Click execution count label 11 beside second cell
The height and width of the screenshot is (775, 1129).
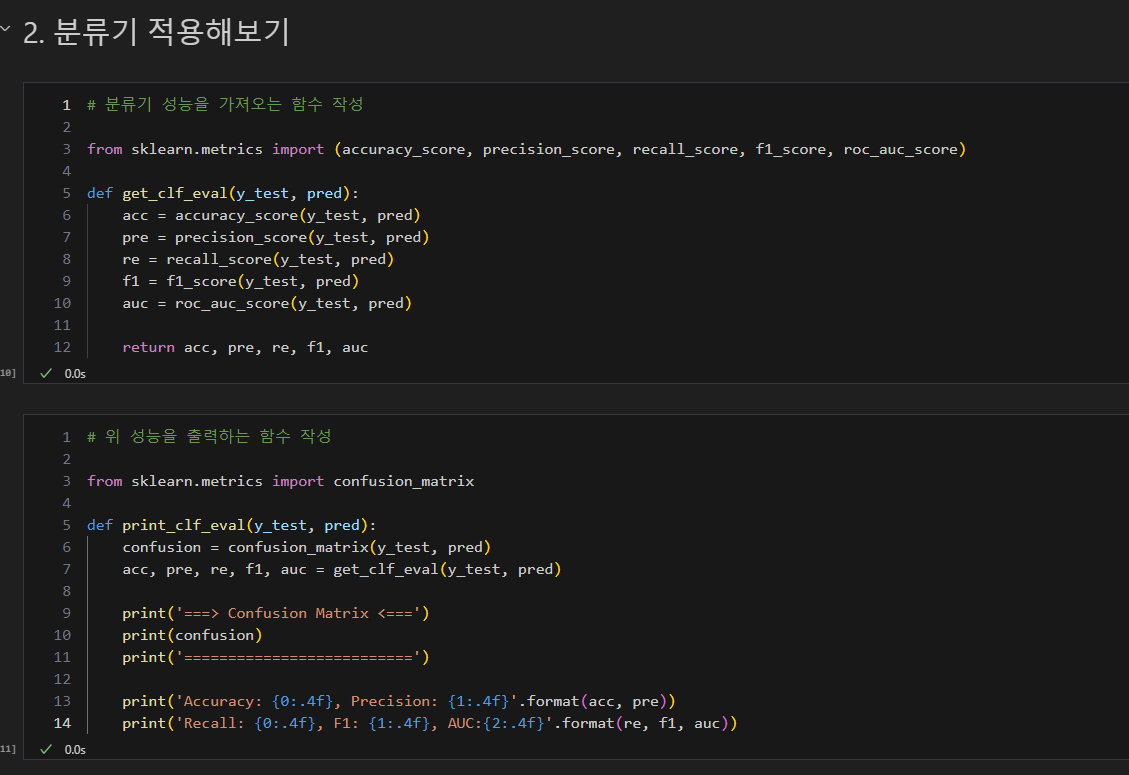[x=8, y=749]
